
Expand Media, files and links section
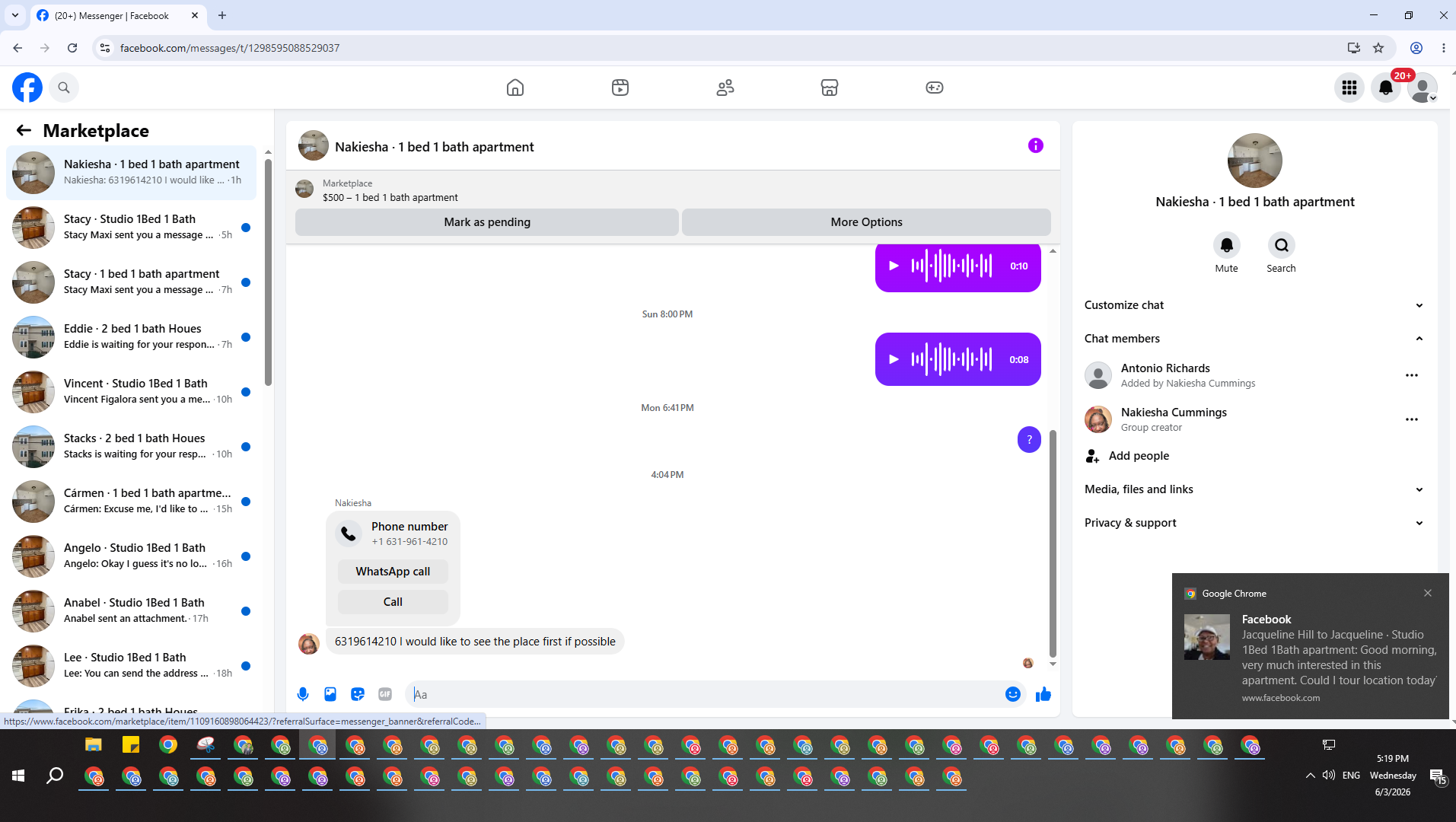click(x=1254, y=489)
